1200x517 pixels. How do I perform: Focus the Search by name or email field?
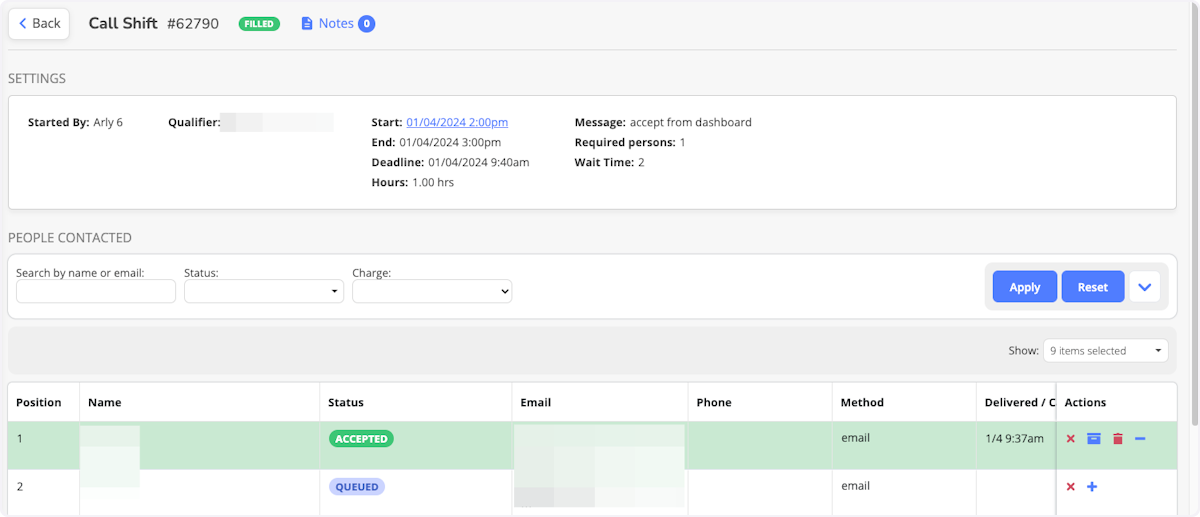[x=96, y=291]
